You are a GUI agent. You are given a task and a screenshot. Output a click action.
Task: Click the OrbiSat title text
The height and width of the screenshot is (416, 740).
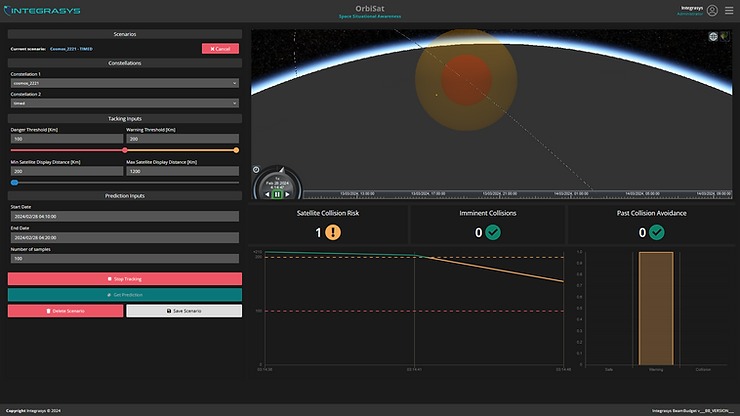pyautogui.click(x=370, y=8)
